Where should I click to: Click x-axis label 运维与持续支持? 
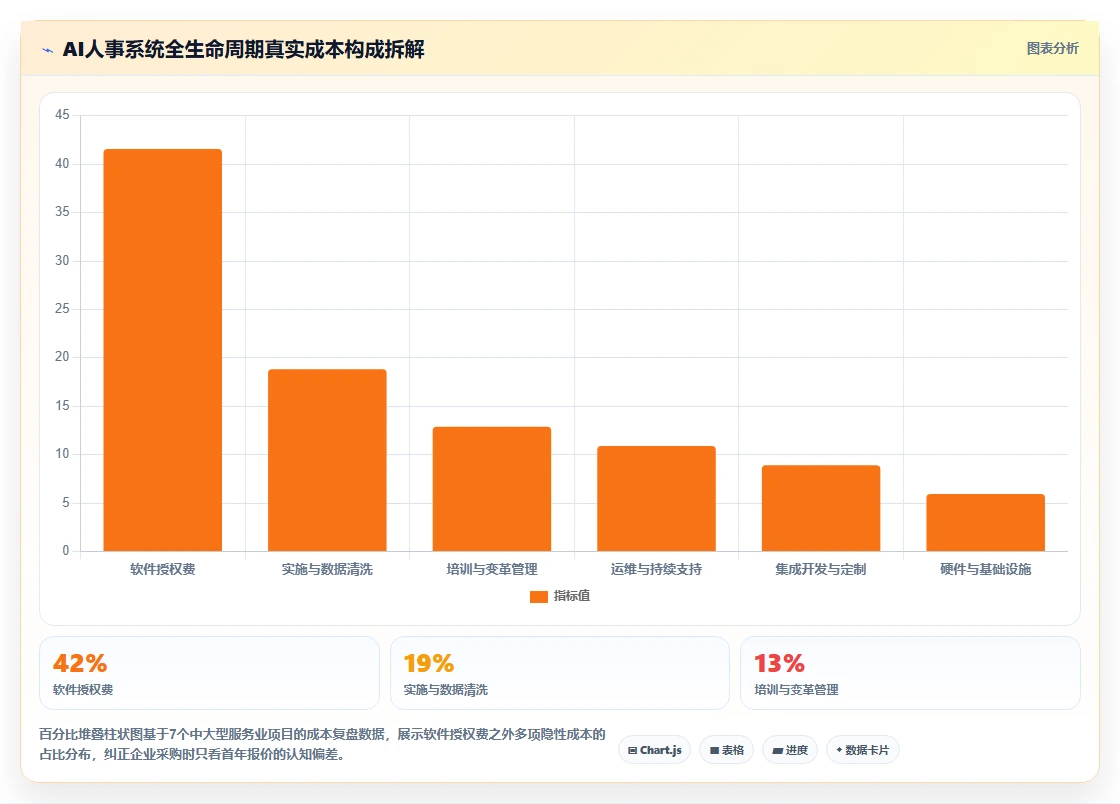point(656,569)
